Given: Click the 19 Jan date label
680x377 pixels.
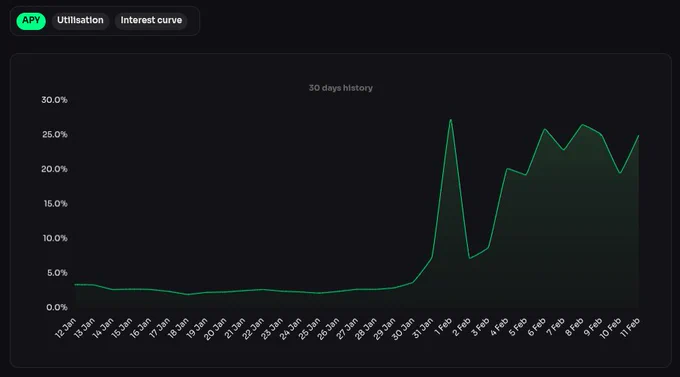Looking at the screenshot, I should pyautogui.click(x=197, y=328).
